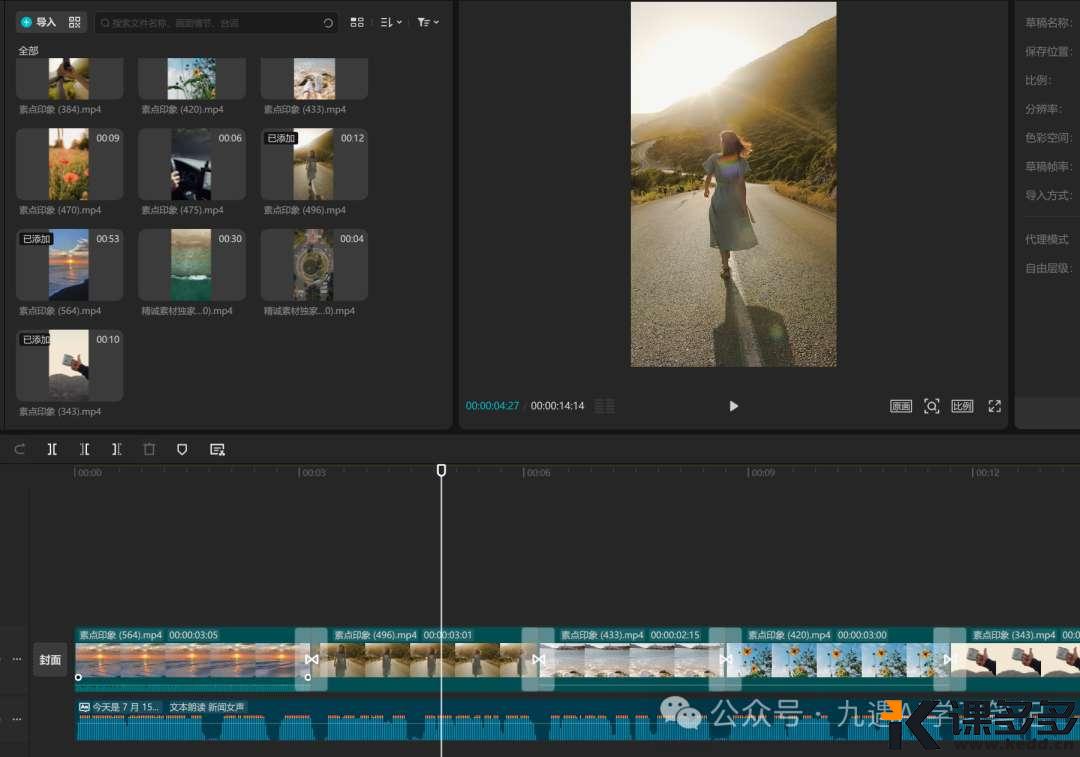1080x757 pixels.
Task: Click the trim-right split tool
Action: tap(116, 449)
